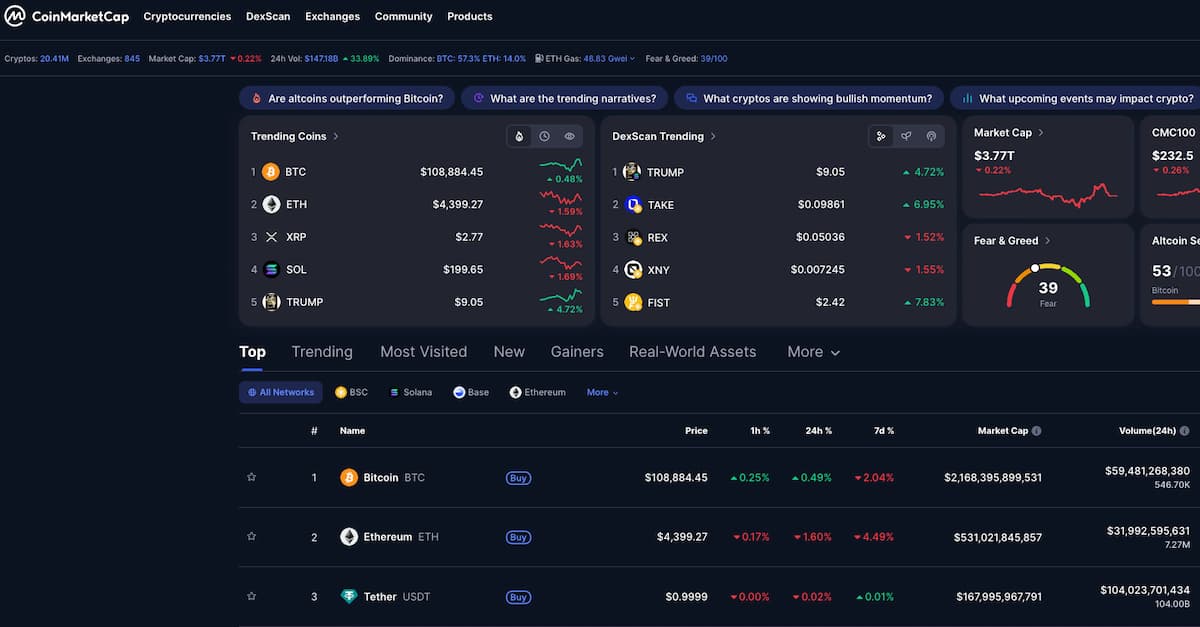
Task: Sort by the 24h % column header
Action: tap(821, 431)
